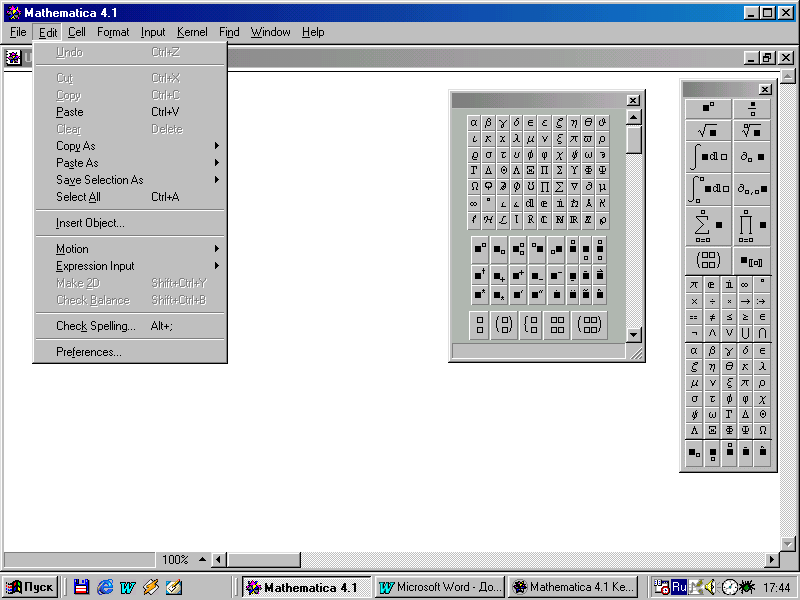Image resolution: width=800 pixels, height=600 pixels.
Task: Insert the parenthesized column vector template
Action: [504, 324]
